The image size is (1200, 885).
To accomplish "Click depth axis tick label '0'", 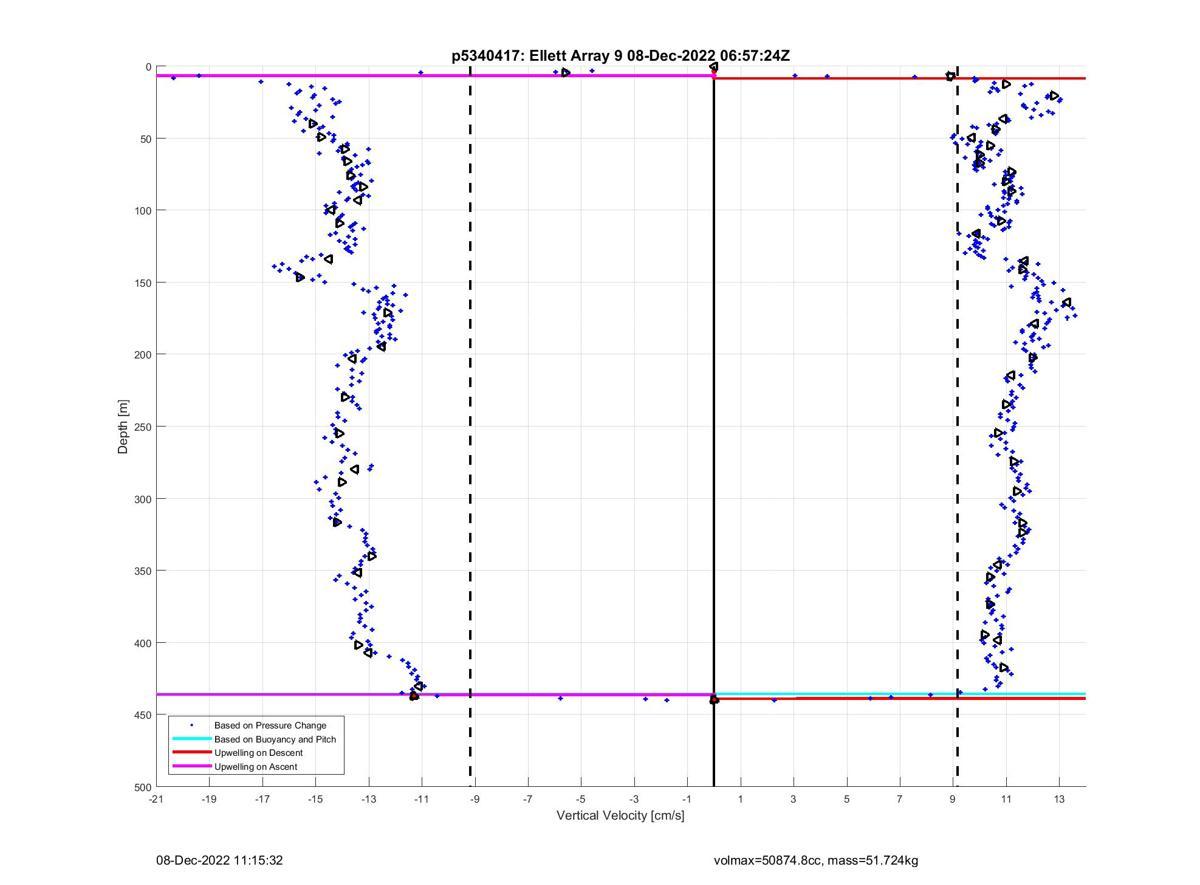I will pyautogui.click(x=148, y=67).
